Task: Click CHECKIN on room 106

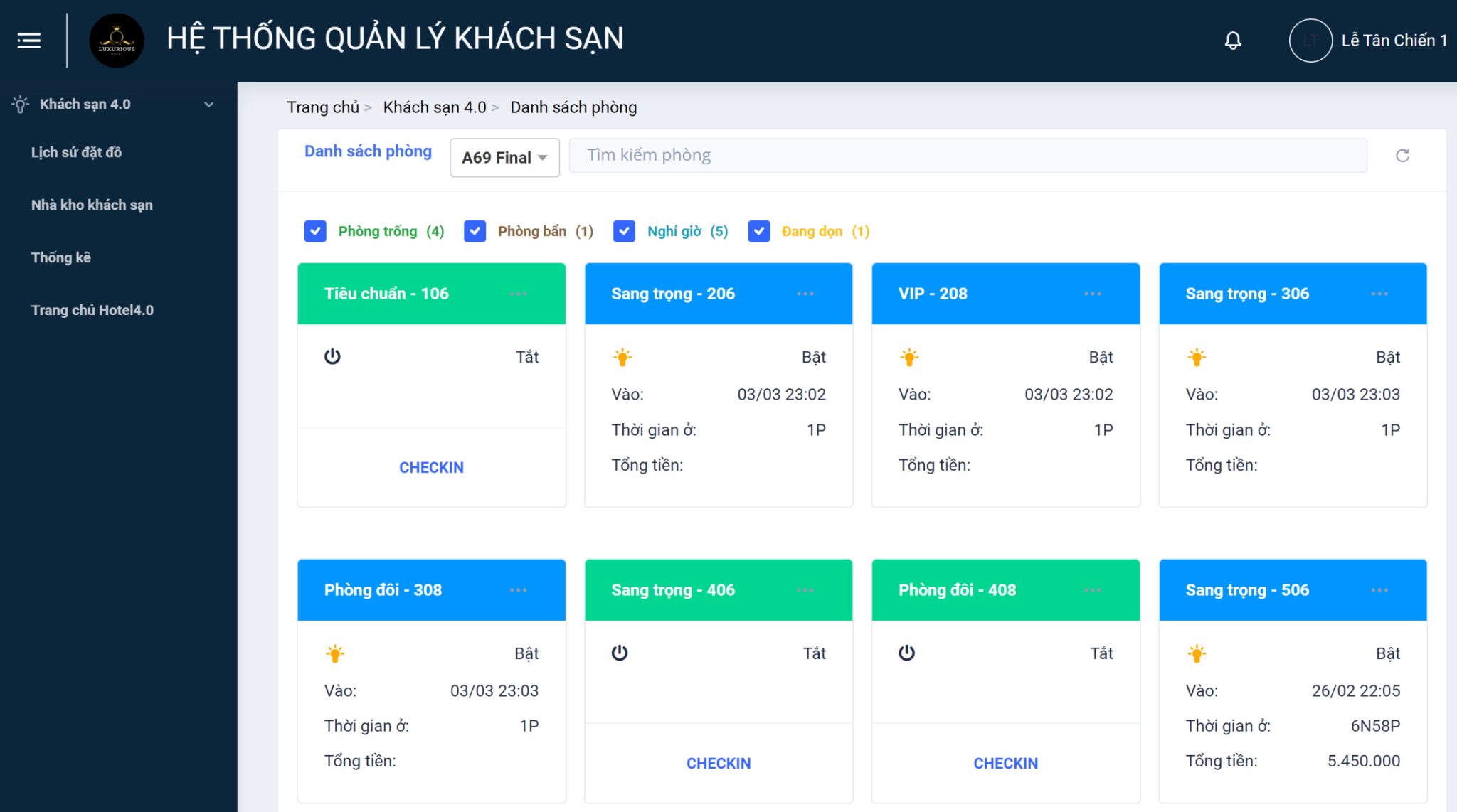Action: click(x=431, y=467)
